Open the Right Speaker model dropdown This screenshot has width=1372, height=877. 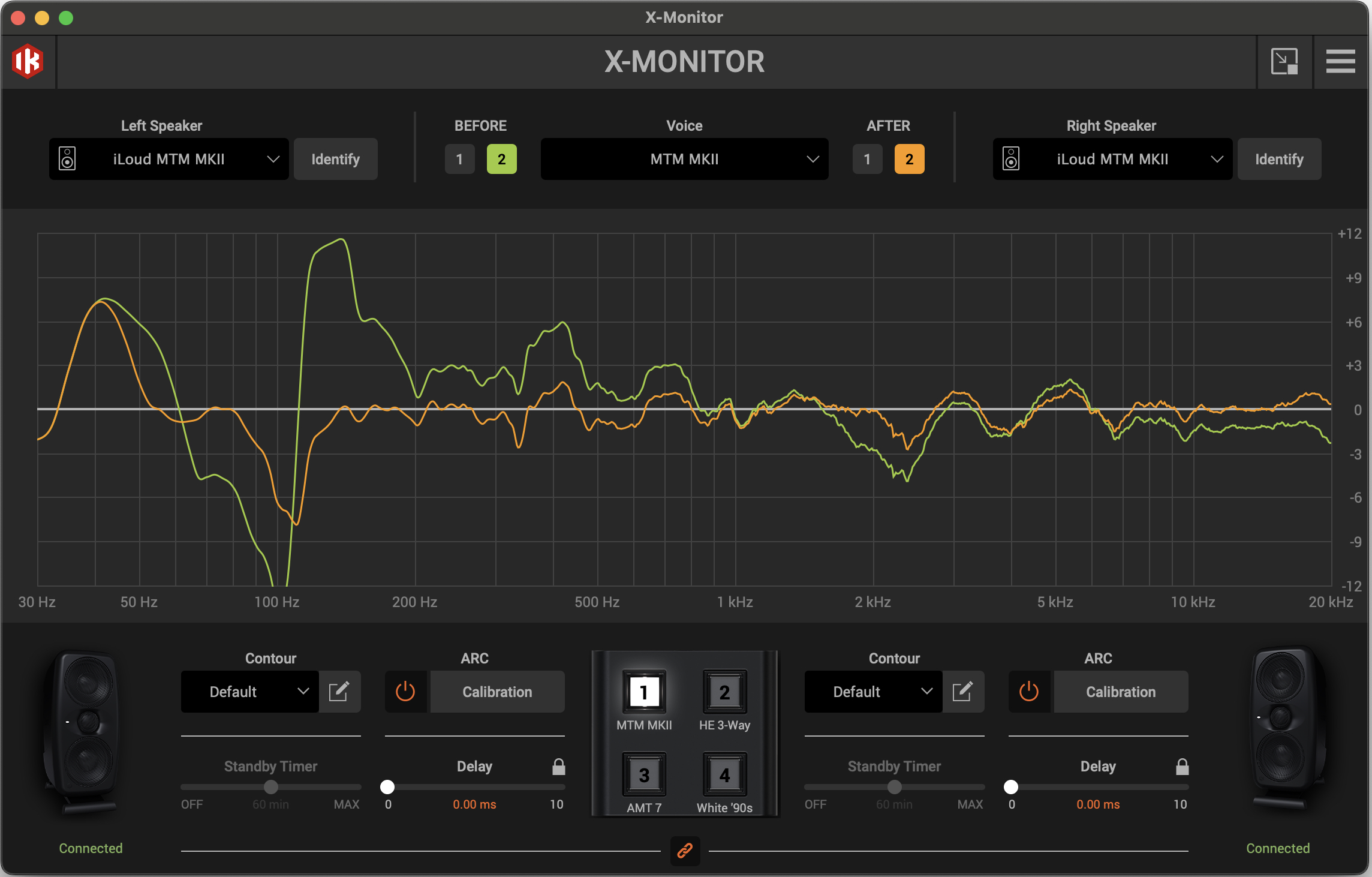[1113, 159]
